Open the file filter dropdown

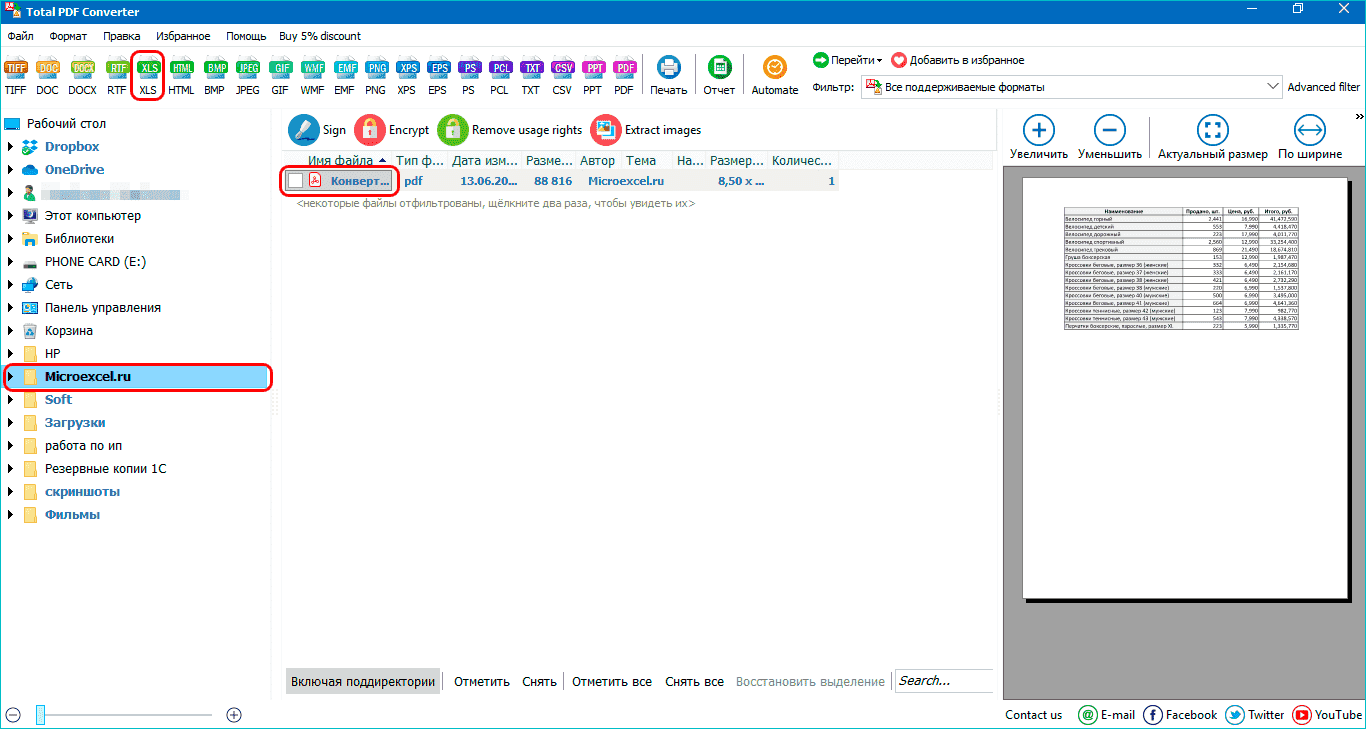click(1273, 87)
